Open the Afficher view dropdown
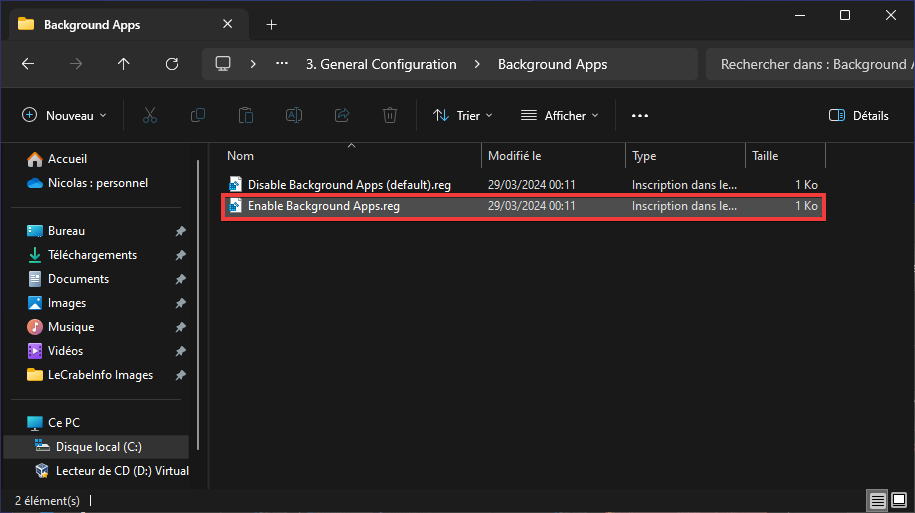Viewport: 915px width, 513px height. pyautogui.click(x=560, y=116)
